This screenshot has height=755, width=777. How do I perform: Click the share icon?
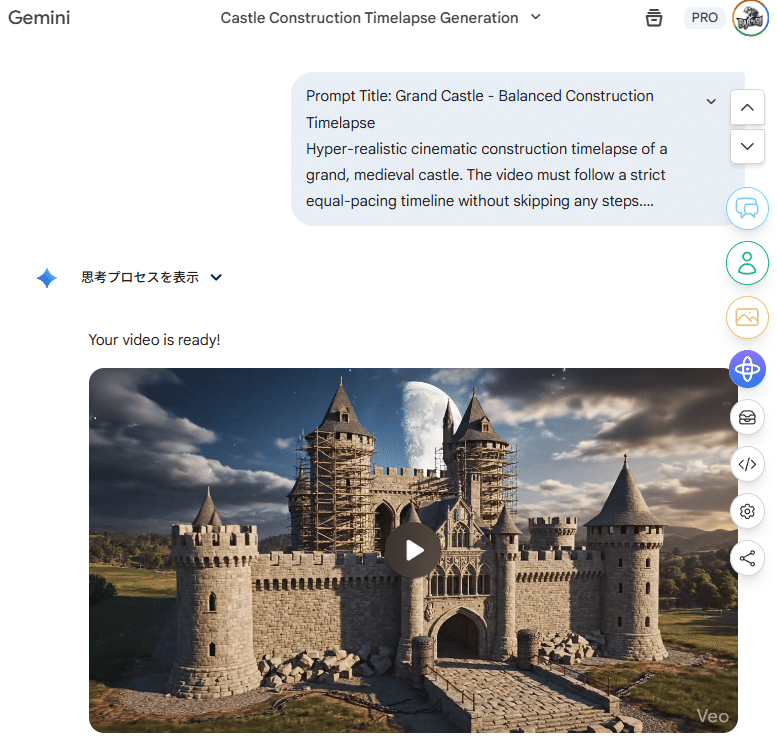(x=747, y=558)
